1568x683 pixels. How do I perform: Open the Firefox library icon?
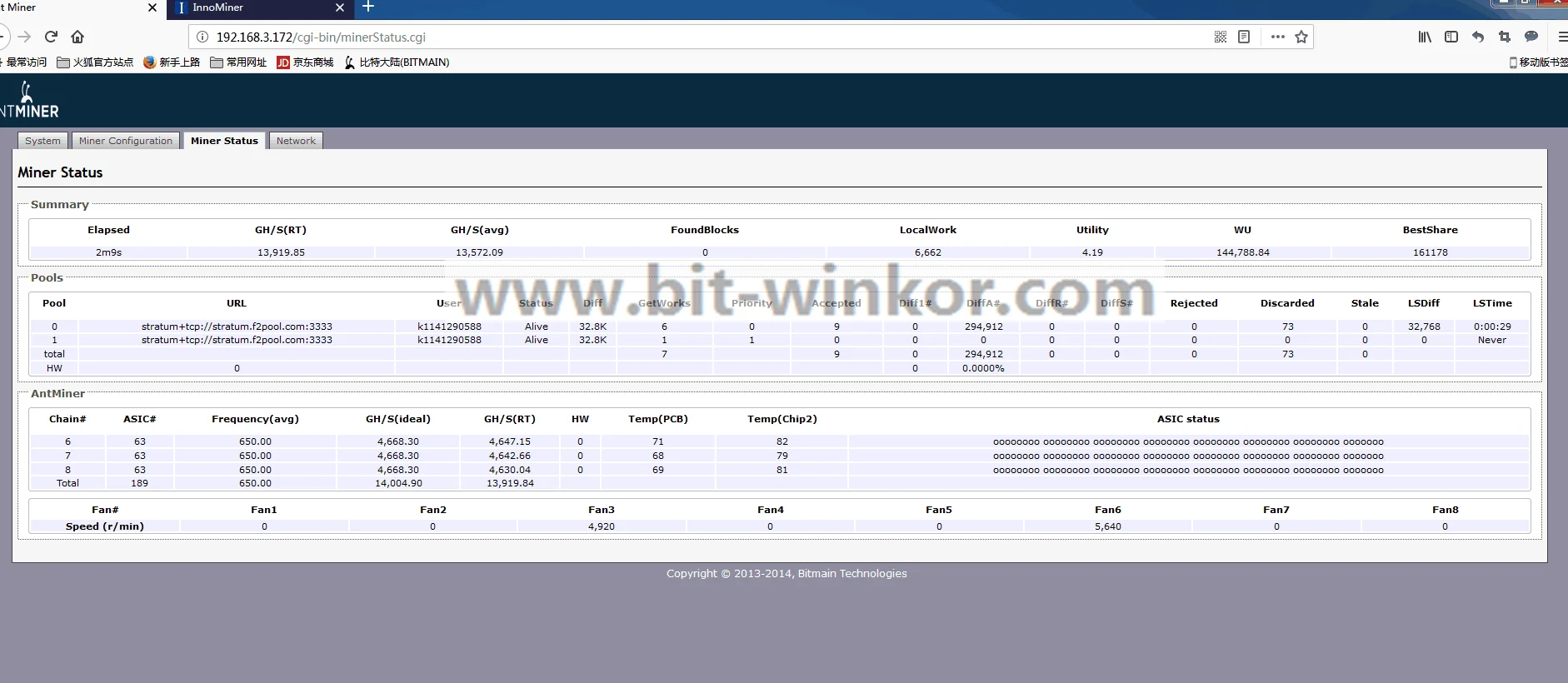coord(1425,37)
